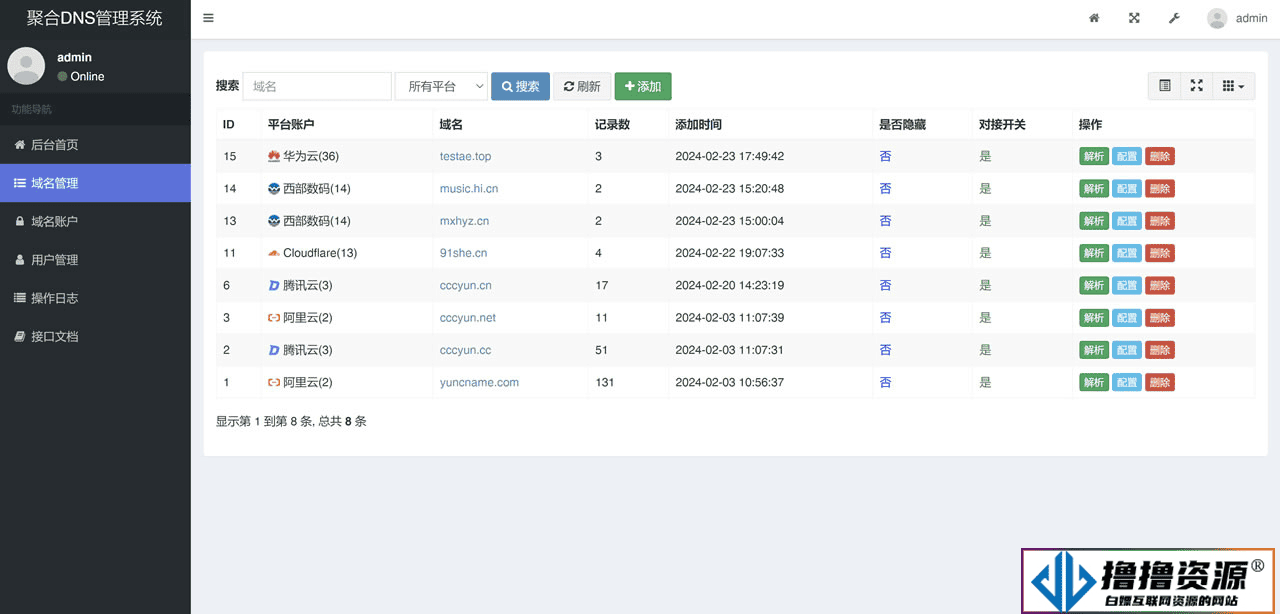Toggle 是否隐藏 value for cccyun.cc
The width and height of the screenshot is (1280, 614).
click(885, 350)
